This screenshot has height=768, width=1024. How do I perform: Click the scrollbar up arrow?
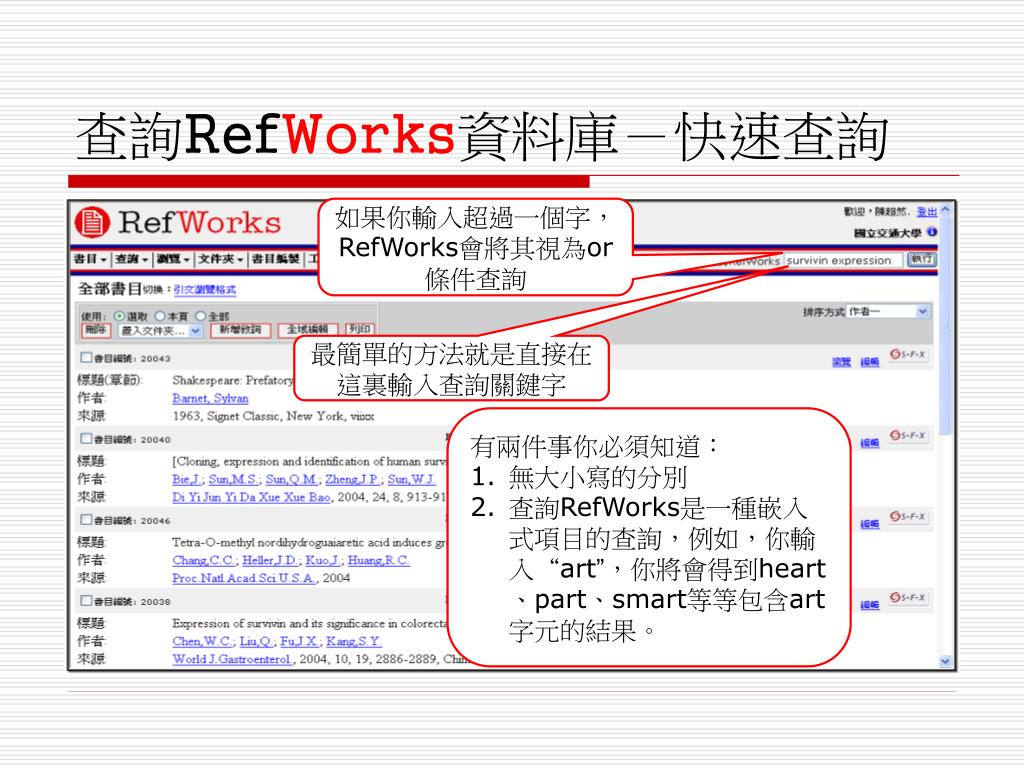pyautogui.click(x=945, y=210)
